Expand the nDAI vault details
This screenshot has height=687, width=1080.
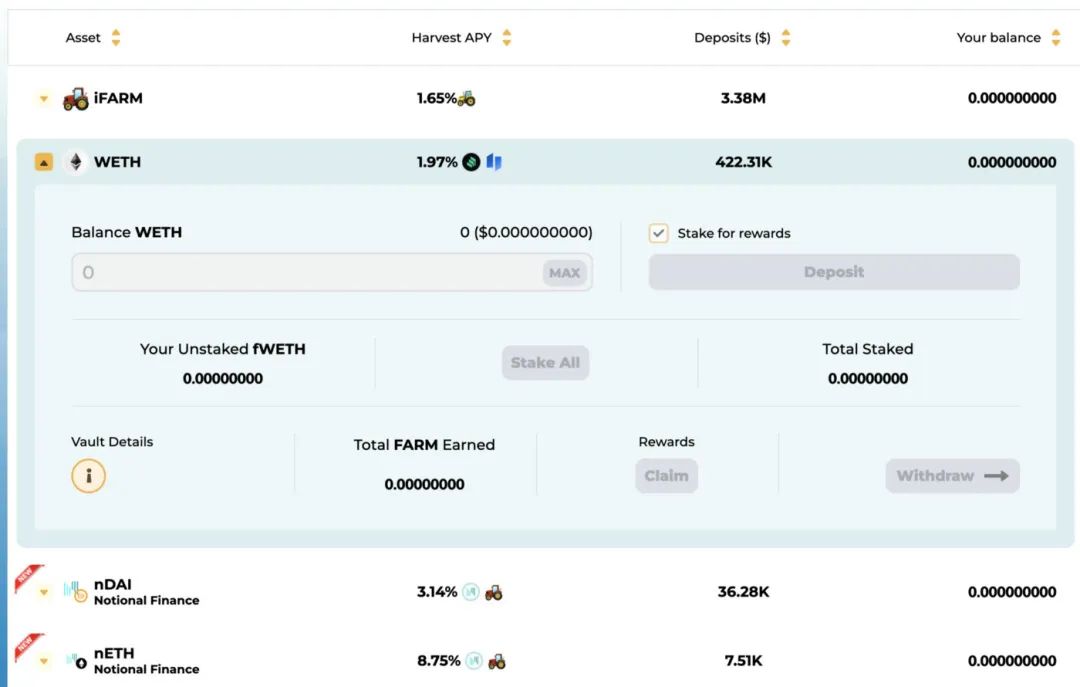pyautogui.click(x=44, y=592)
